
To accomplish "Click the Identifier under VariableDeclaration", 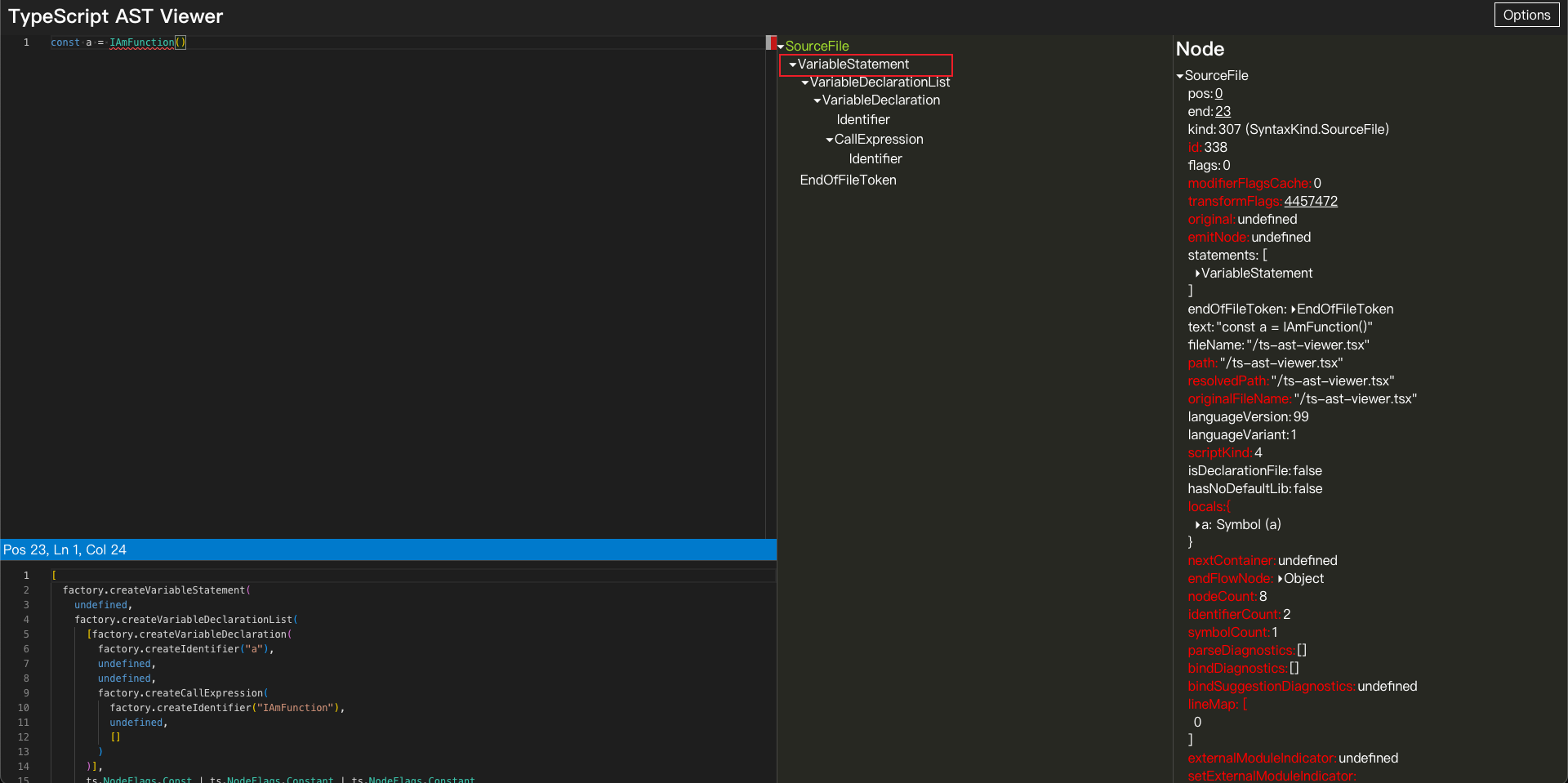I will pyautogui.click(x=862, y=120).
